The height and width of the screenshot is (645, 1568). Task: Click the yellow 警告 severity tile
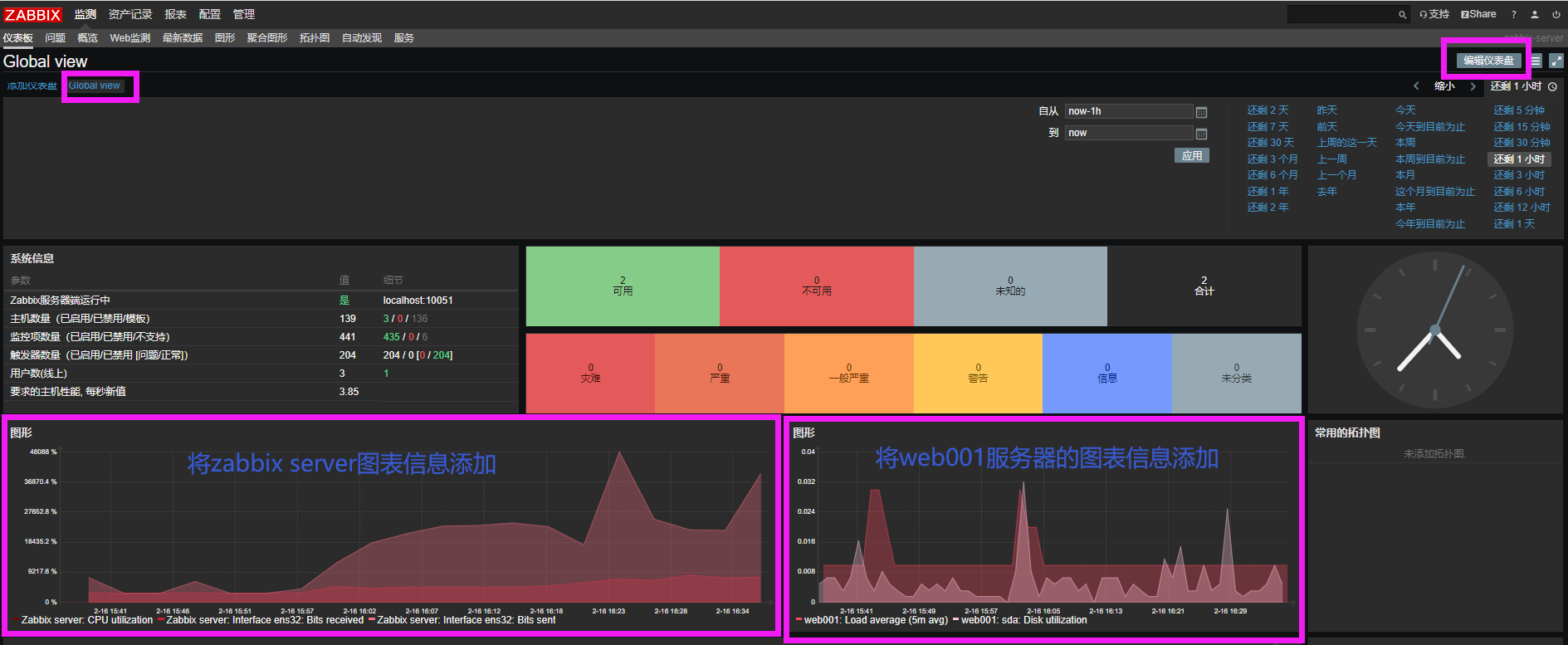978,374
